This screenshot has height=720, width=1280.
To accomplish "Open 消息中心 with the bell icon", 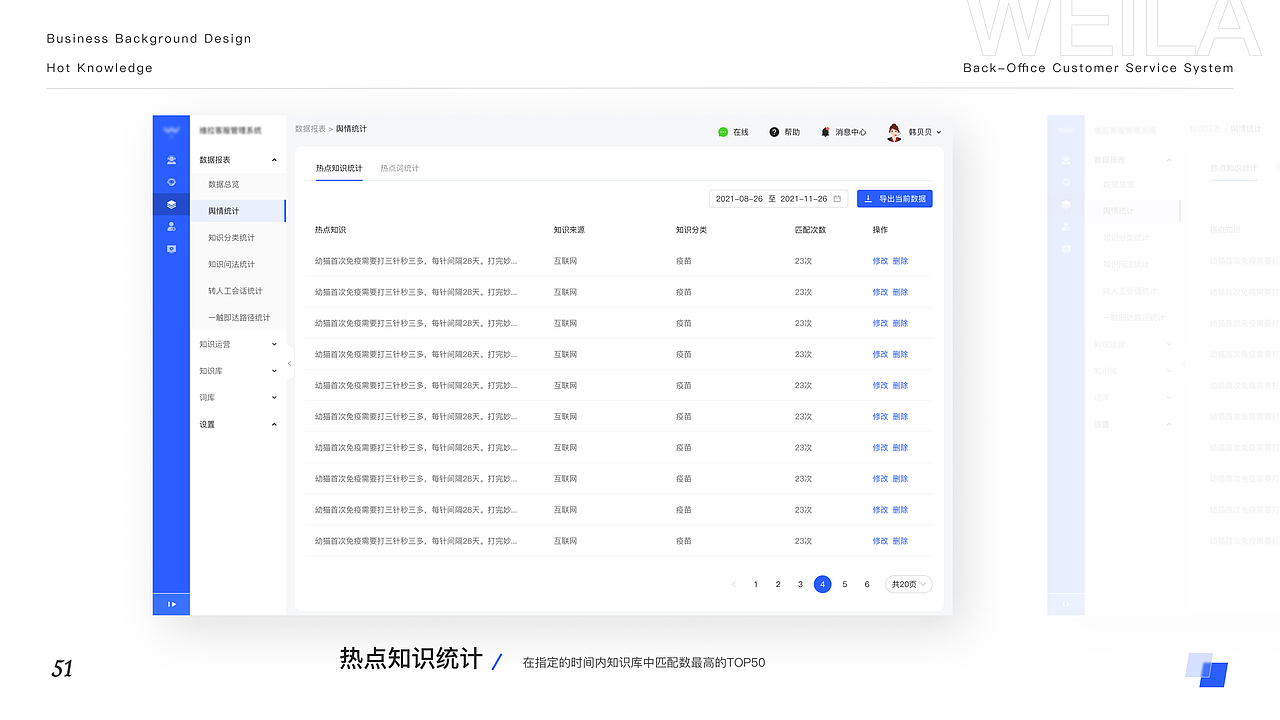I will click(x=825, y=132).
